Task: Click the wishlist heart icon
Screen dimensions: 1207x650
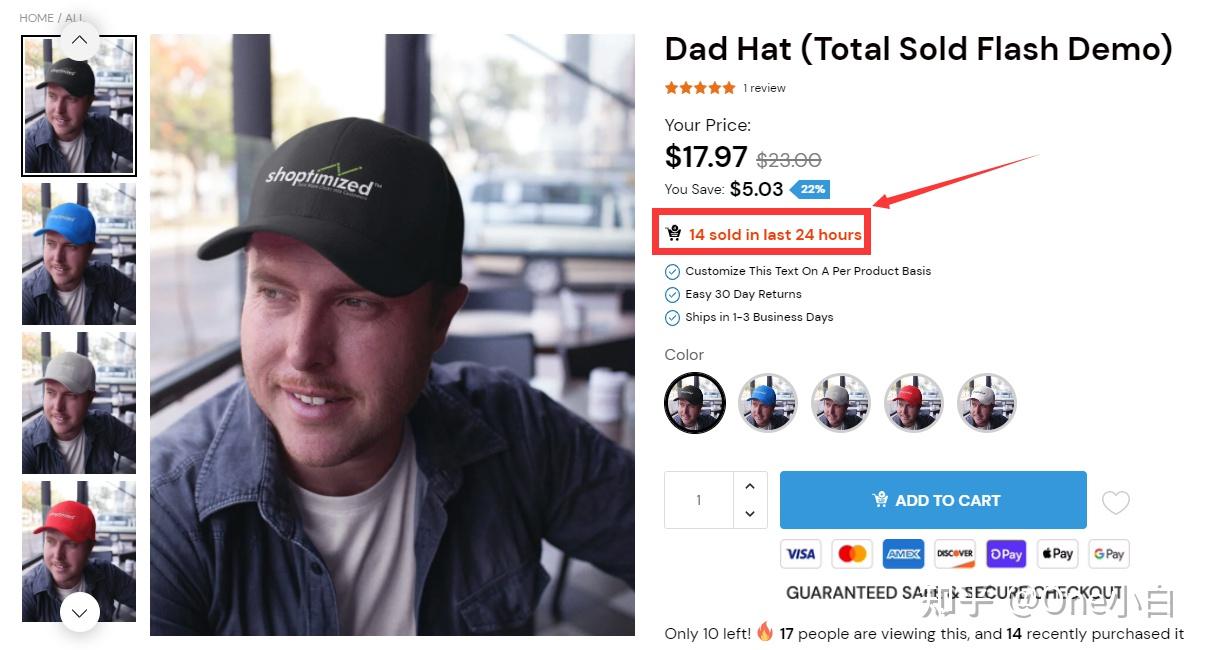Action: (x=1115, y=502)
